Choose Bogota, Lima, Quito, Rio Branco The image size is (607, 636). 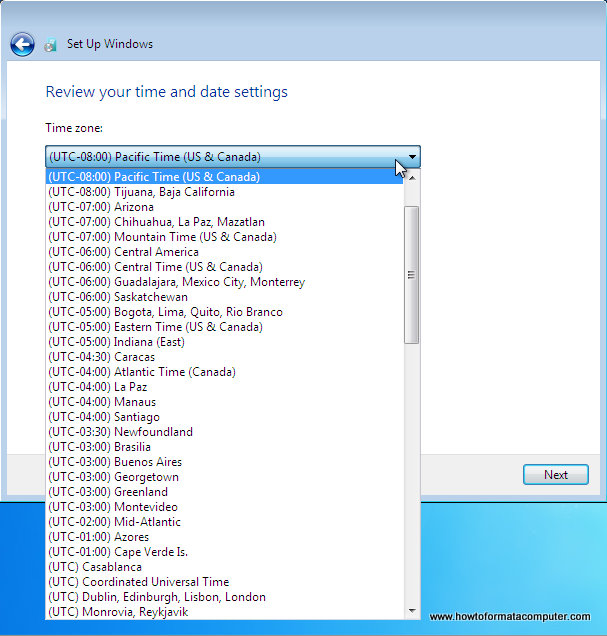[225, 312]
